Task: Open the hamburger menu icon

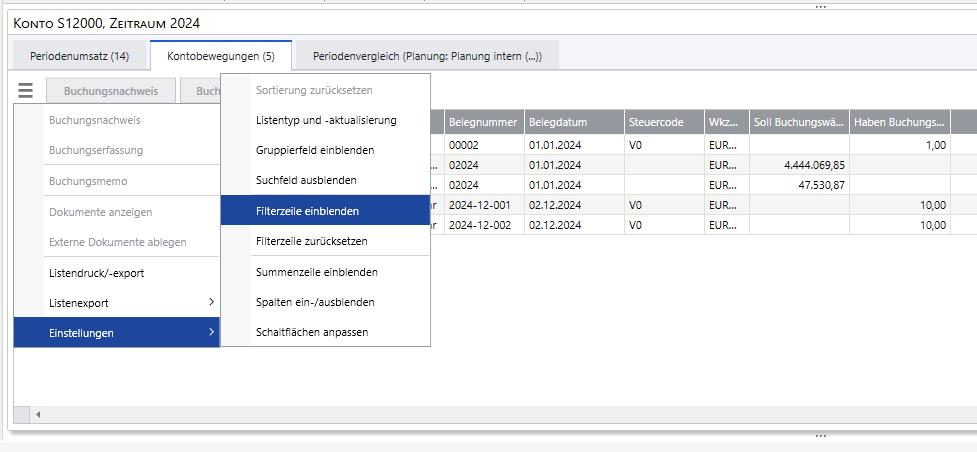Action: [x=26, y=90]
